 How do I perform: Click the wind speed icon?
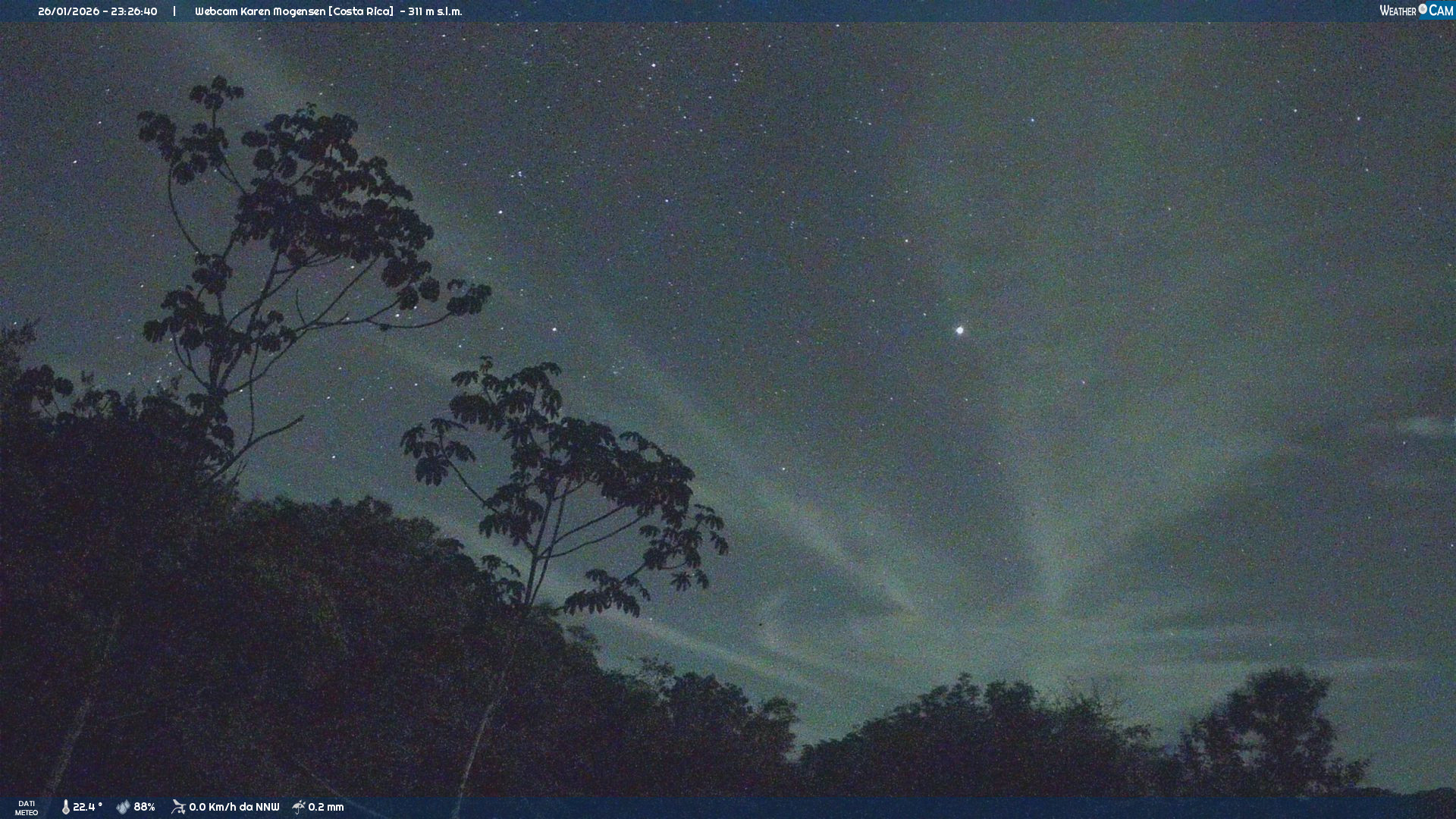178,807
